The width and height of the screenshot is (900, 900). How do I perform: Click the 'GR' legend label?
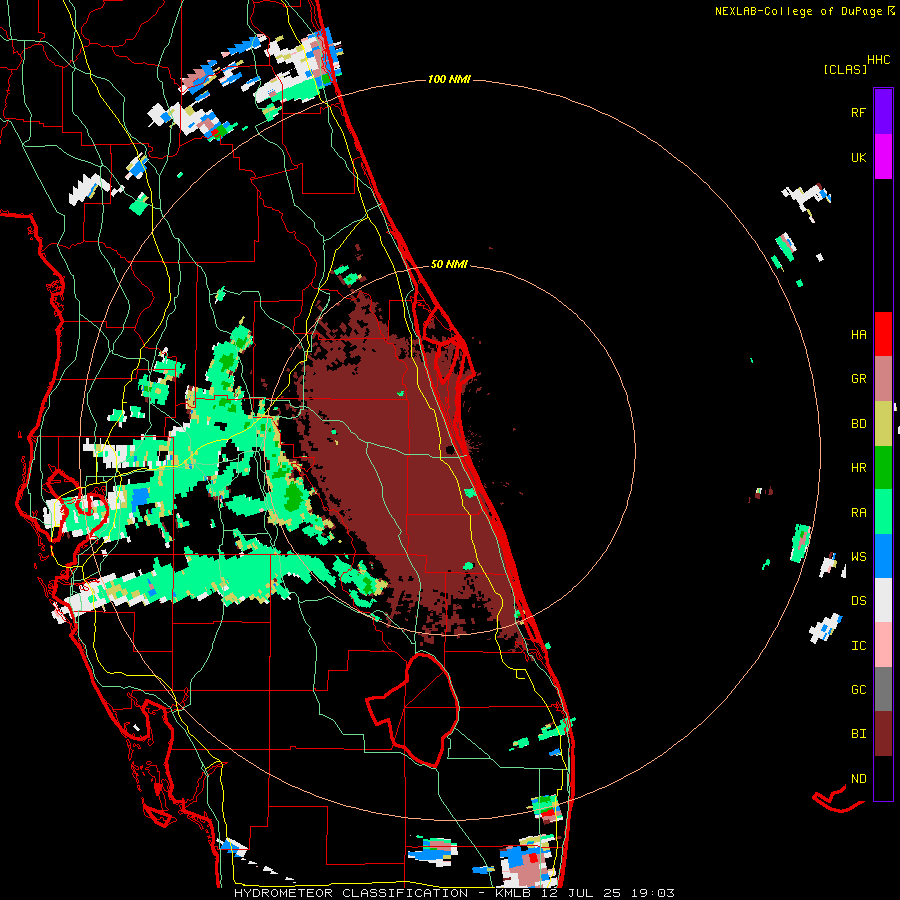pyautogui.click(x=858, y=379)
